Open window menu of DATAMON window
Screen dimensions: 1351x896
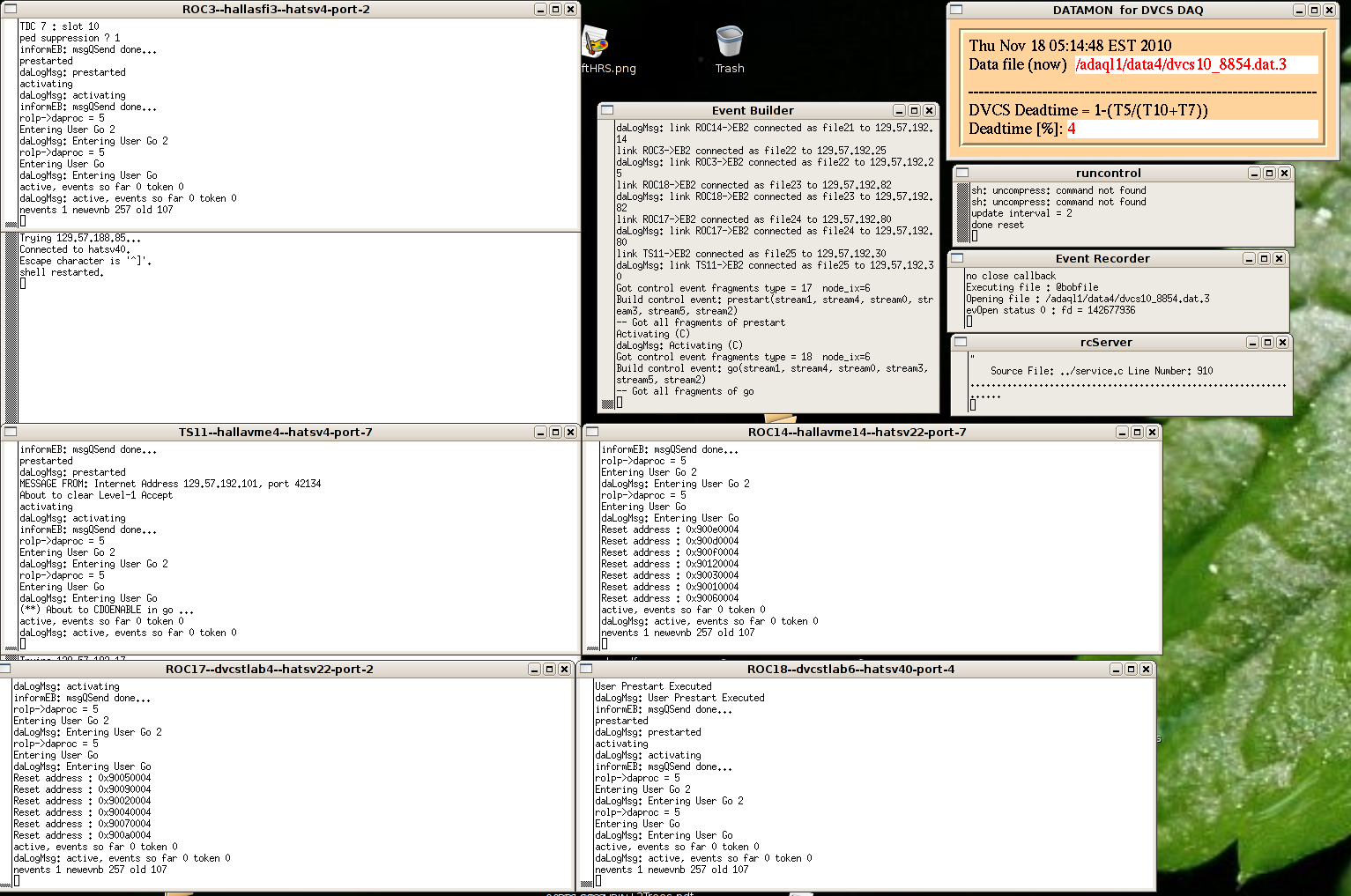956,10
